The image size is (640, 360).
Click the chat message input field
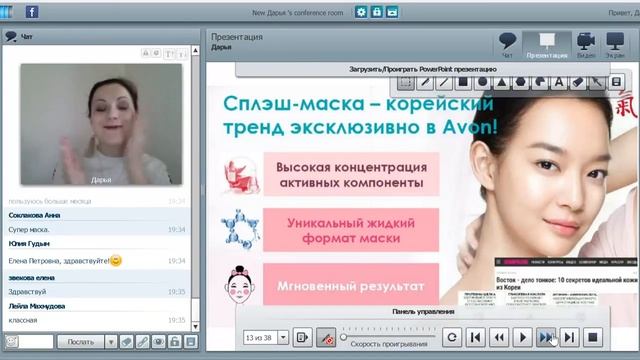click(36, 341)
